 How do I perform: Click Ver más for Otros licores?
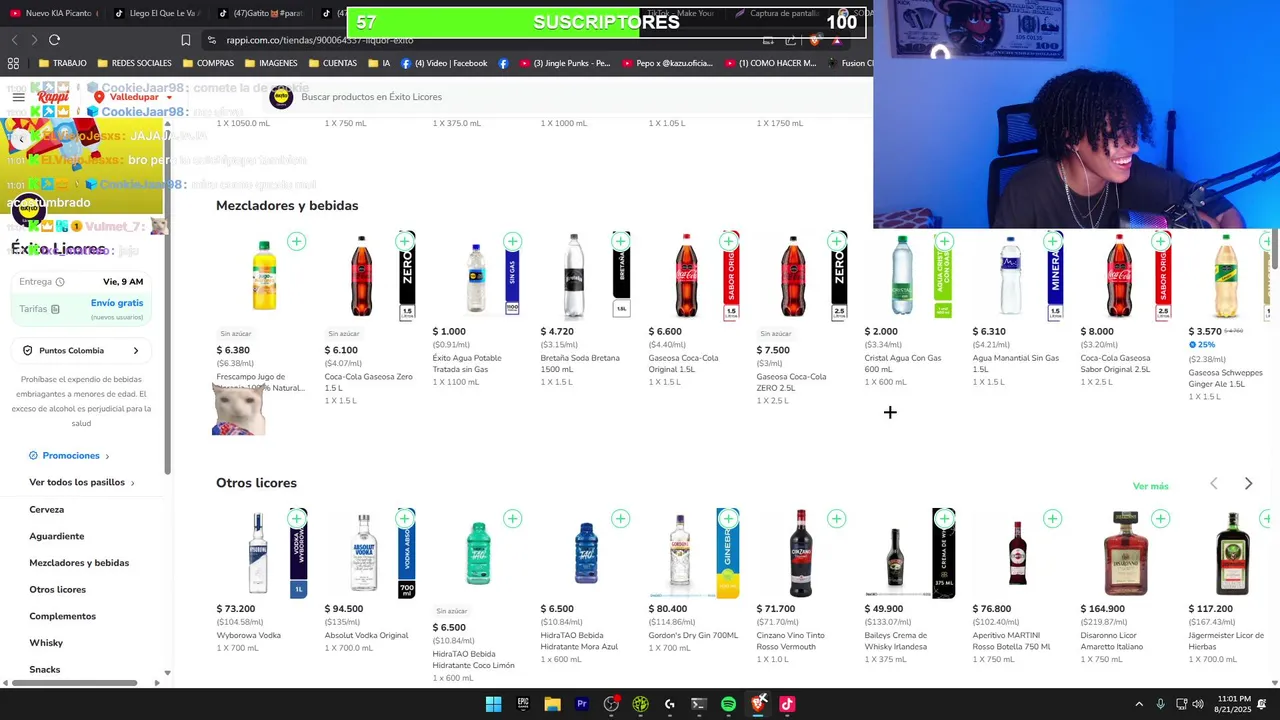tap(1150, 486)
